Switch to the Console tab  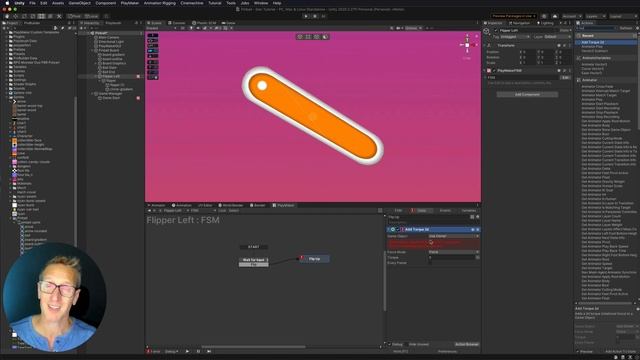(177, 23)
